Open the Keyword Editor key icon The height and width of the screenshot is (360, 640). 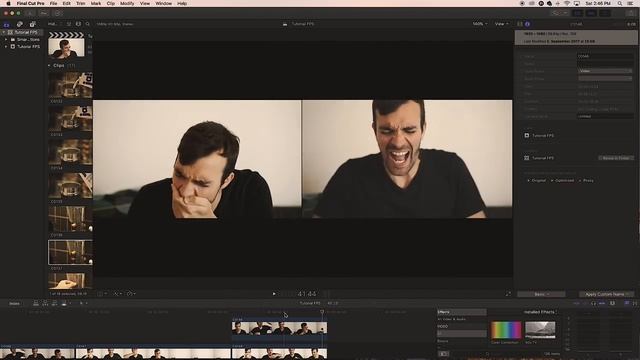point(44,13)
